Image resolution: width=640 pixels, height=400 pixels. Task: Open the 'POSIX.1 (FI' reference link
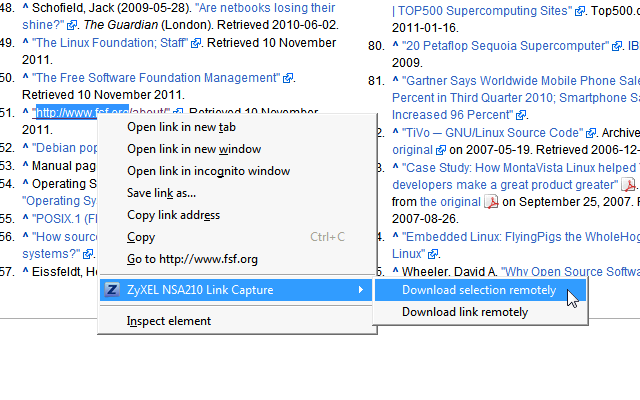click(x=65, y=219)
